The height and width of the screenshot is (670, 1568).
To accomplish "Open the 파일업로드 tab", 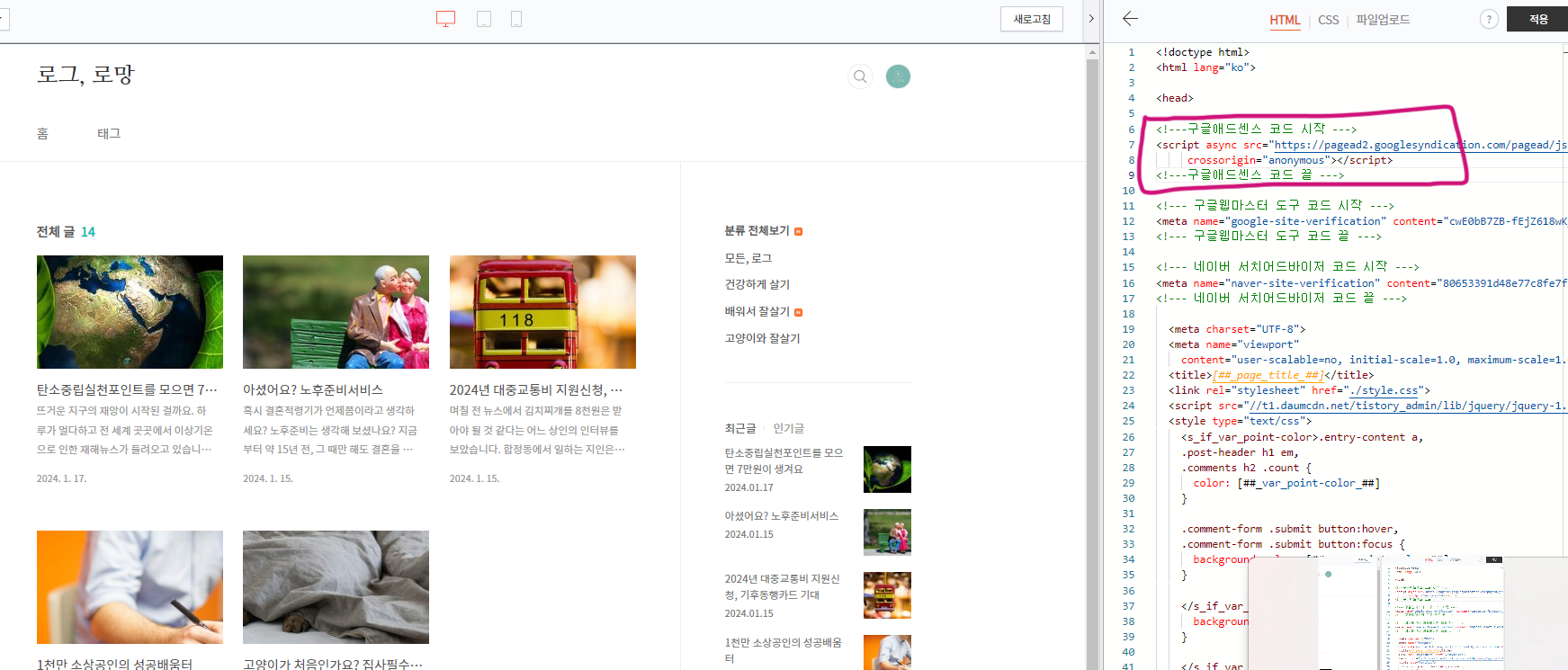I will 1383,20.
